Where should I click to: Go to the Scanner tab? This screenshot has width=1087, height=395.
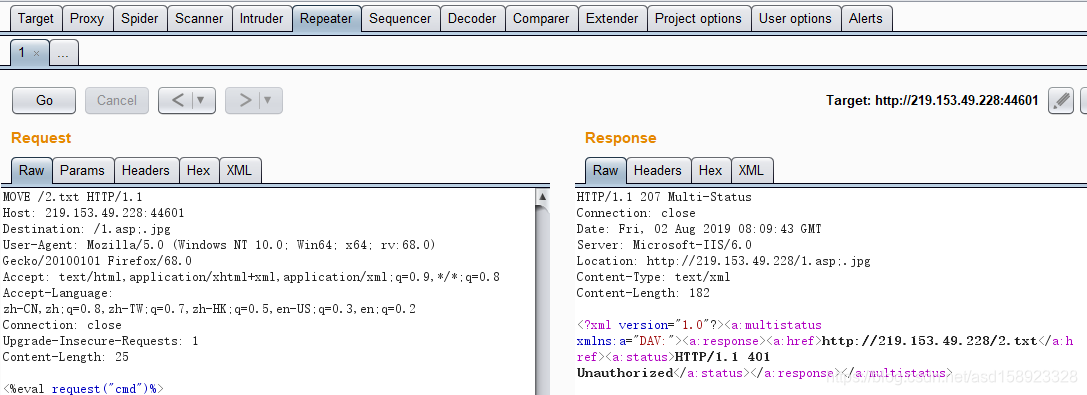coord(199,19)
